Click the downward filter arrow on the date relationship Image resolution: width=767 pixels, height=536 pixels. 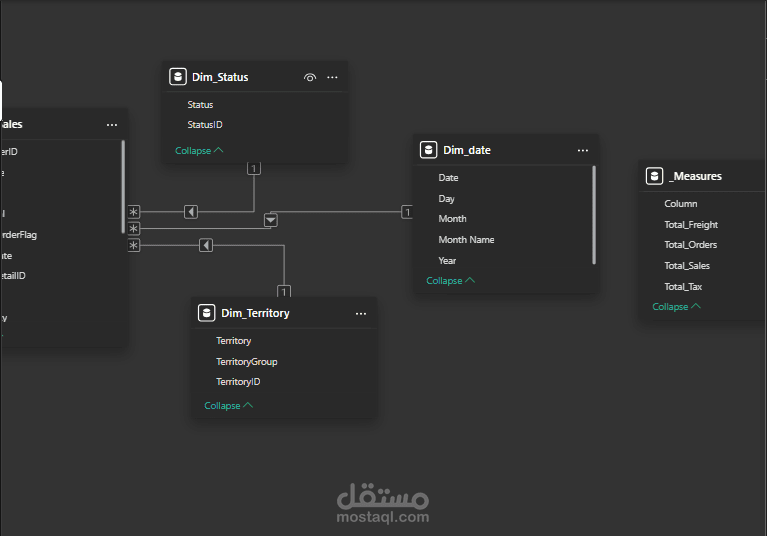pyautogui.click(x=271, y=220)
